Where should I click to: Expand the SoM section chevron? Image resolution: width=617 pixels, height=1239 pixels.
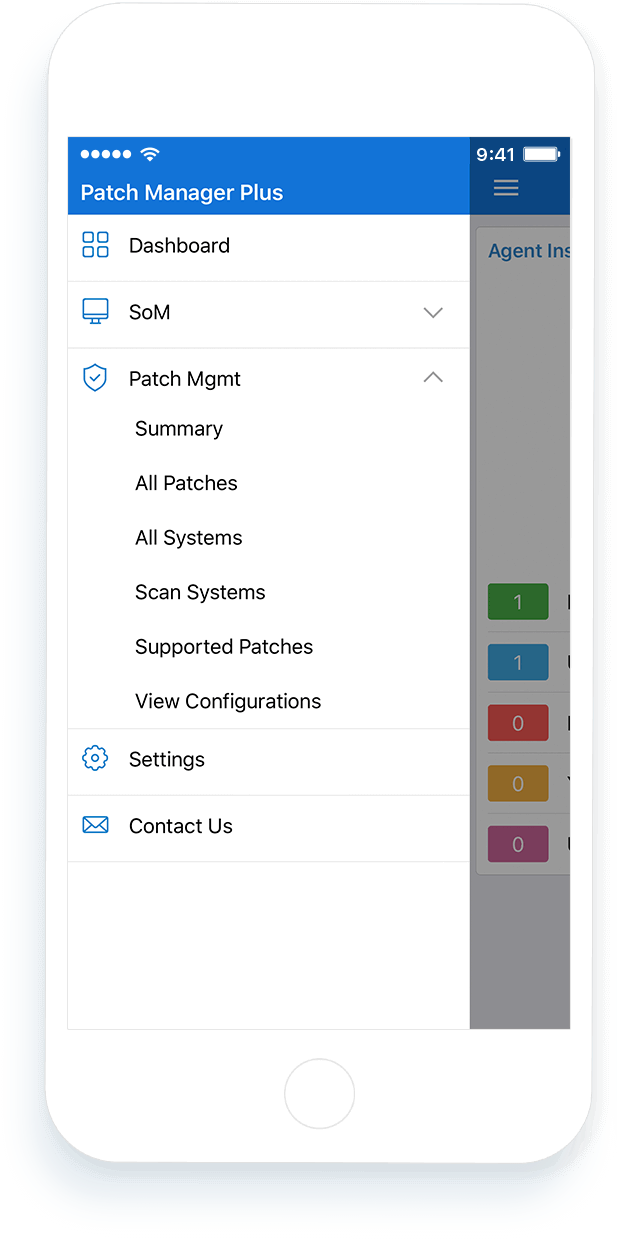(433, 312)
